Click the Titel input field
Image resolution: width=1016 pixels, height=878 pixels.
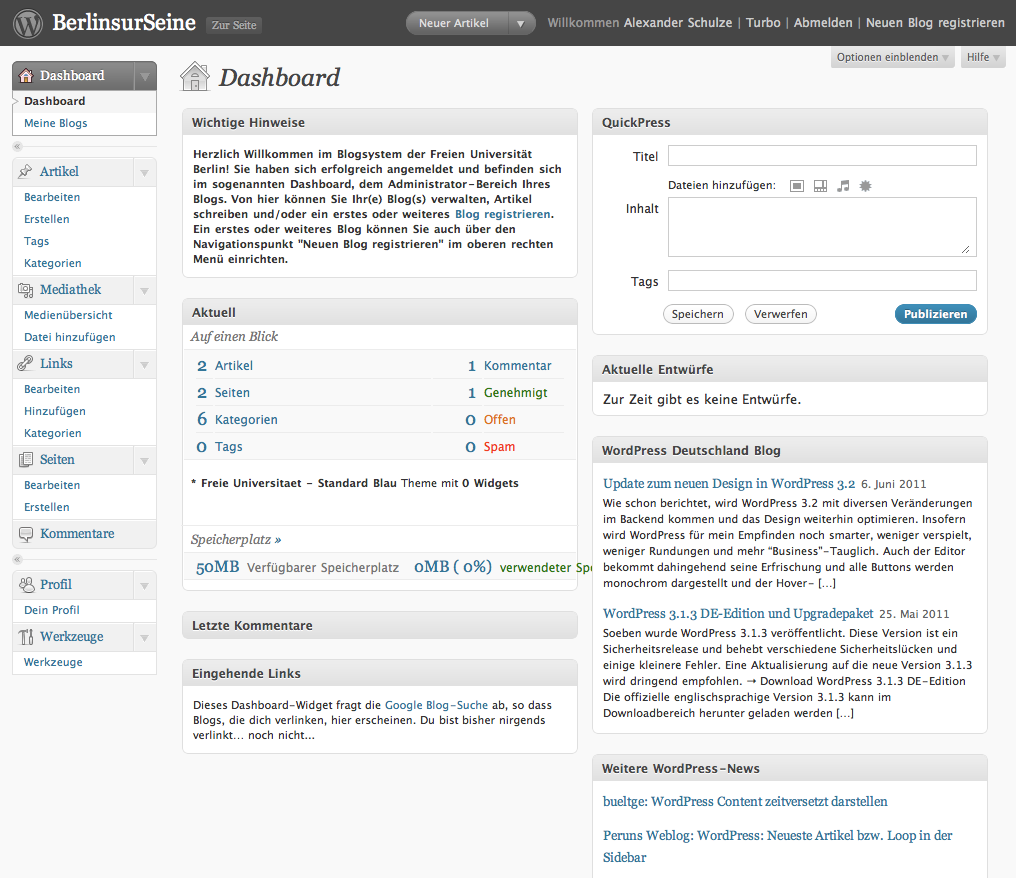click(x=821, y=156)
